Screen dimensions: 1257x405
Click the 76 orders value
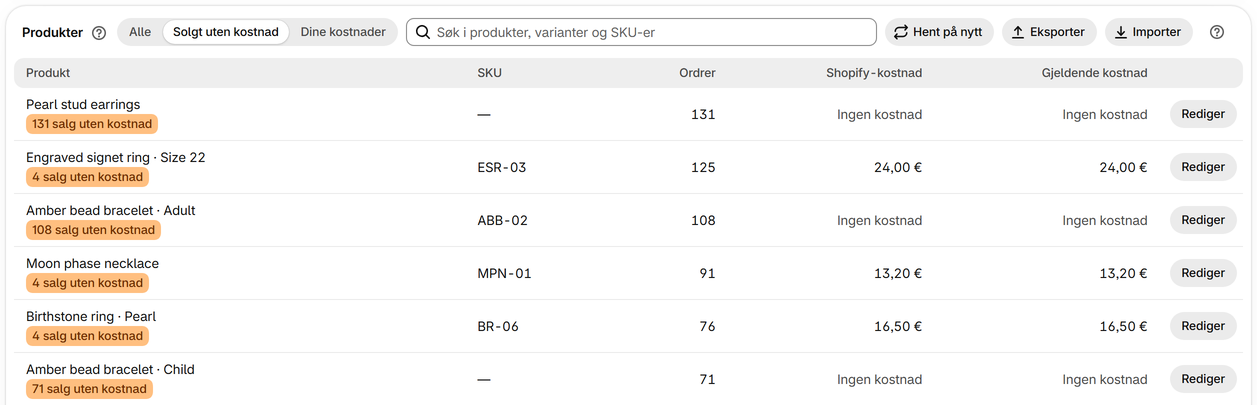pos(707,326)
